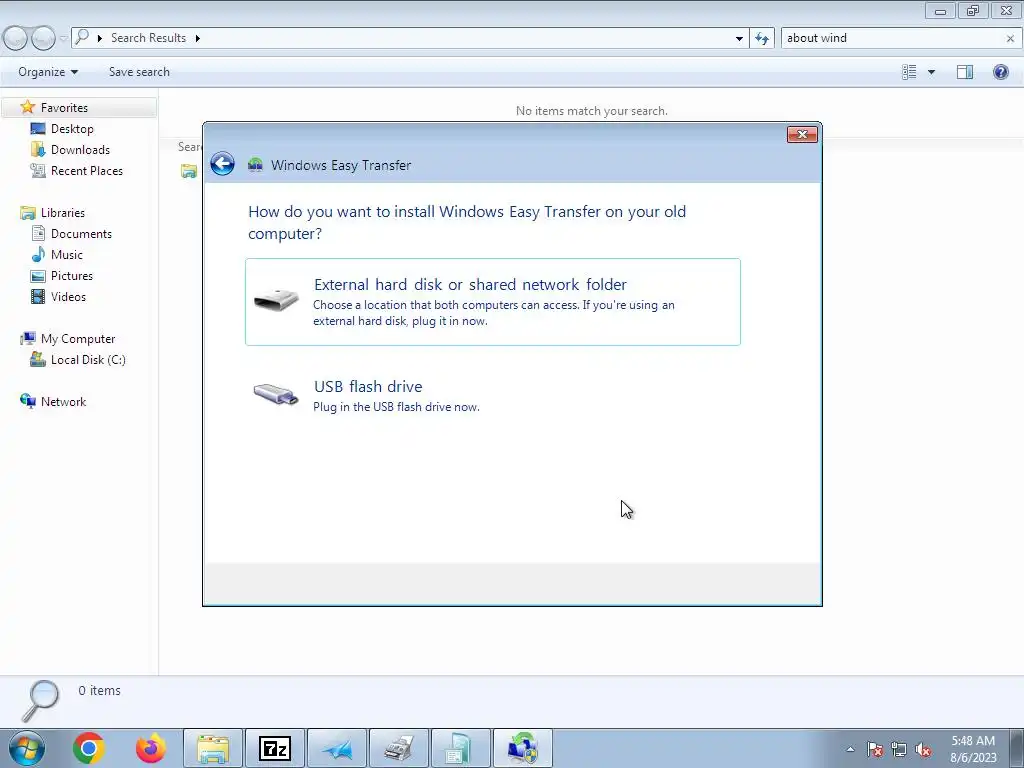The width and height of the screenshot is (1024, 768).
Task: Open Documents library
Action: pyautogui.click(x=81, y=234)
